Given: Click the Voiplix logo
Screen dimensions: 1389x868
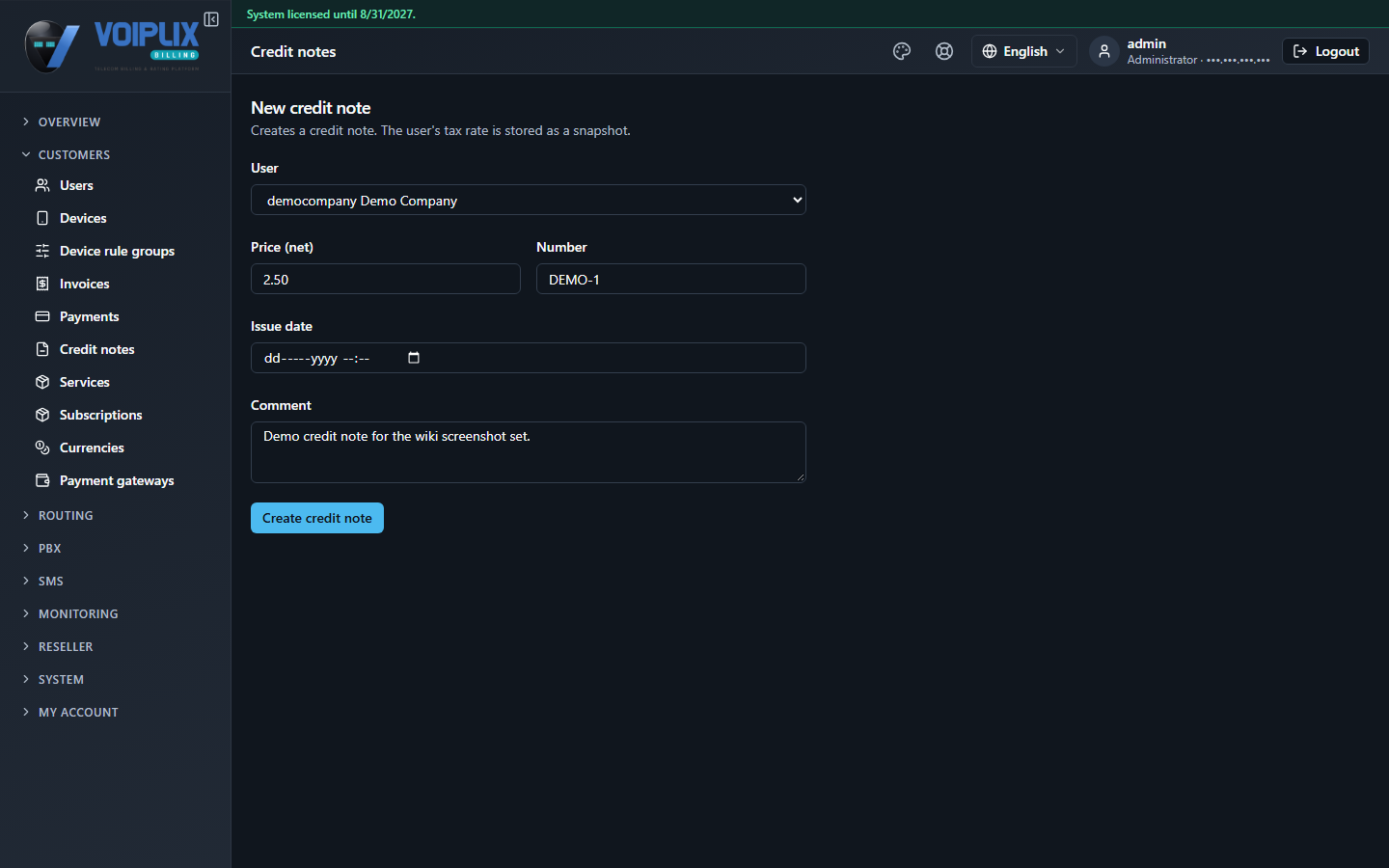Looking at the screenshot, I should click(112, 45).
